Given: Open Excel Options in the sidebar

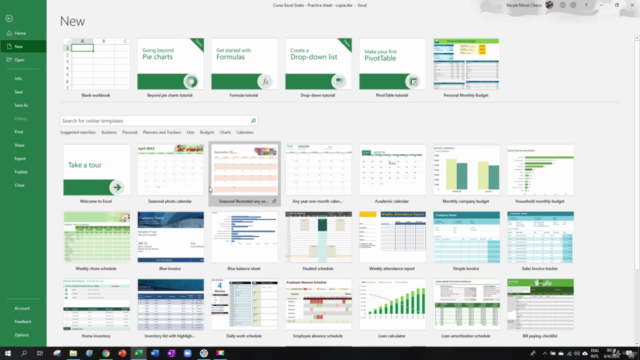Looking at the screenshot, I should [x=23, y=335].
